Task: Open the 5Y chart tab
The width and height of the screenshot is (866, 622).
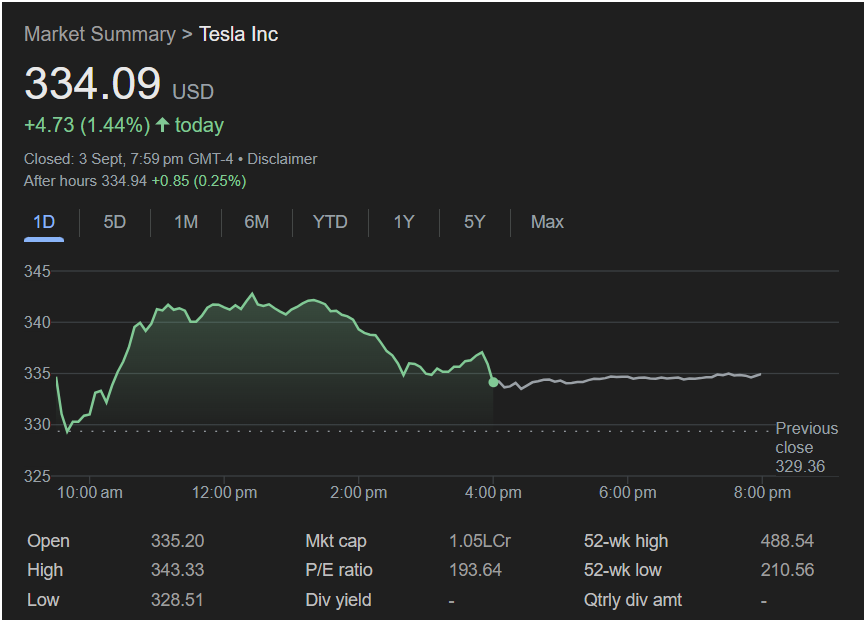Action: [x=474, y=222]
